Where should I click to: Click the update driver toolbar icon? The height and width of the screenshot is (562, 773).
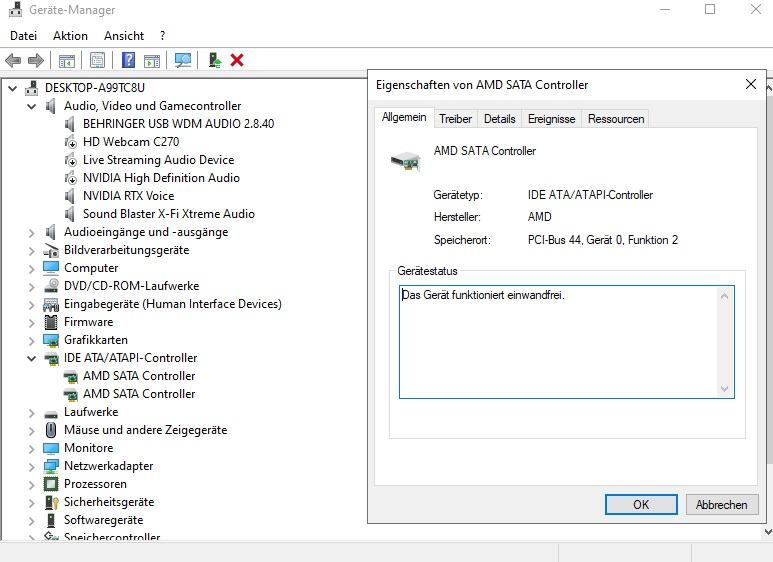pos(214,60)
